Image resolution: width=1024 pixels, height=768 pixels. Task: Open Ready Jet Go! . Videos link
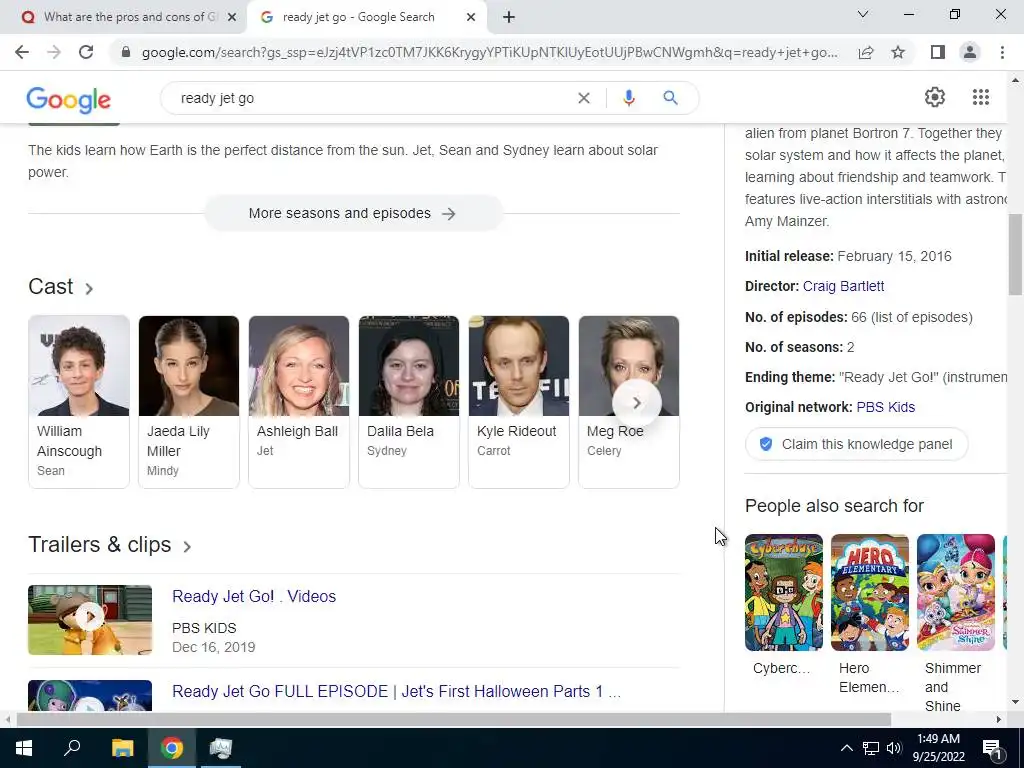click(254, 596)
